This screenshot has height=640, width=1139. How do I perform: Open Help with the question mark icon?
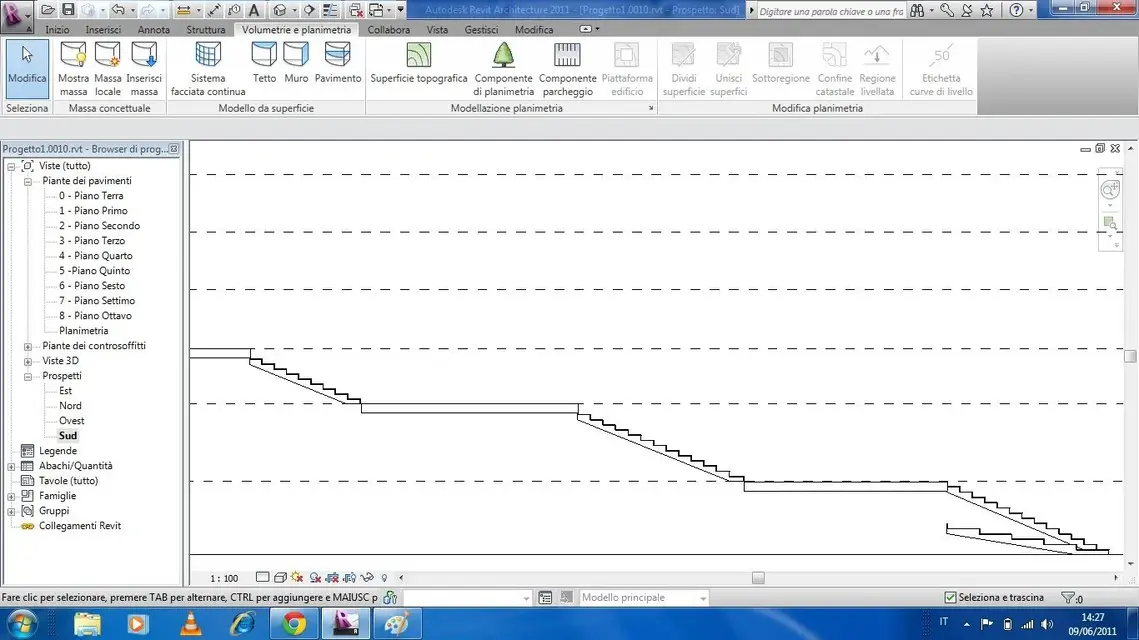1016,10
